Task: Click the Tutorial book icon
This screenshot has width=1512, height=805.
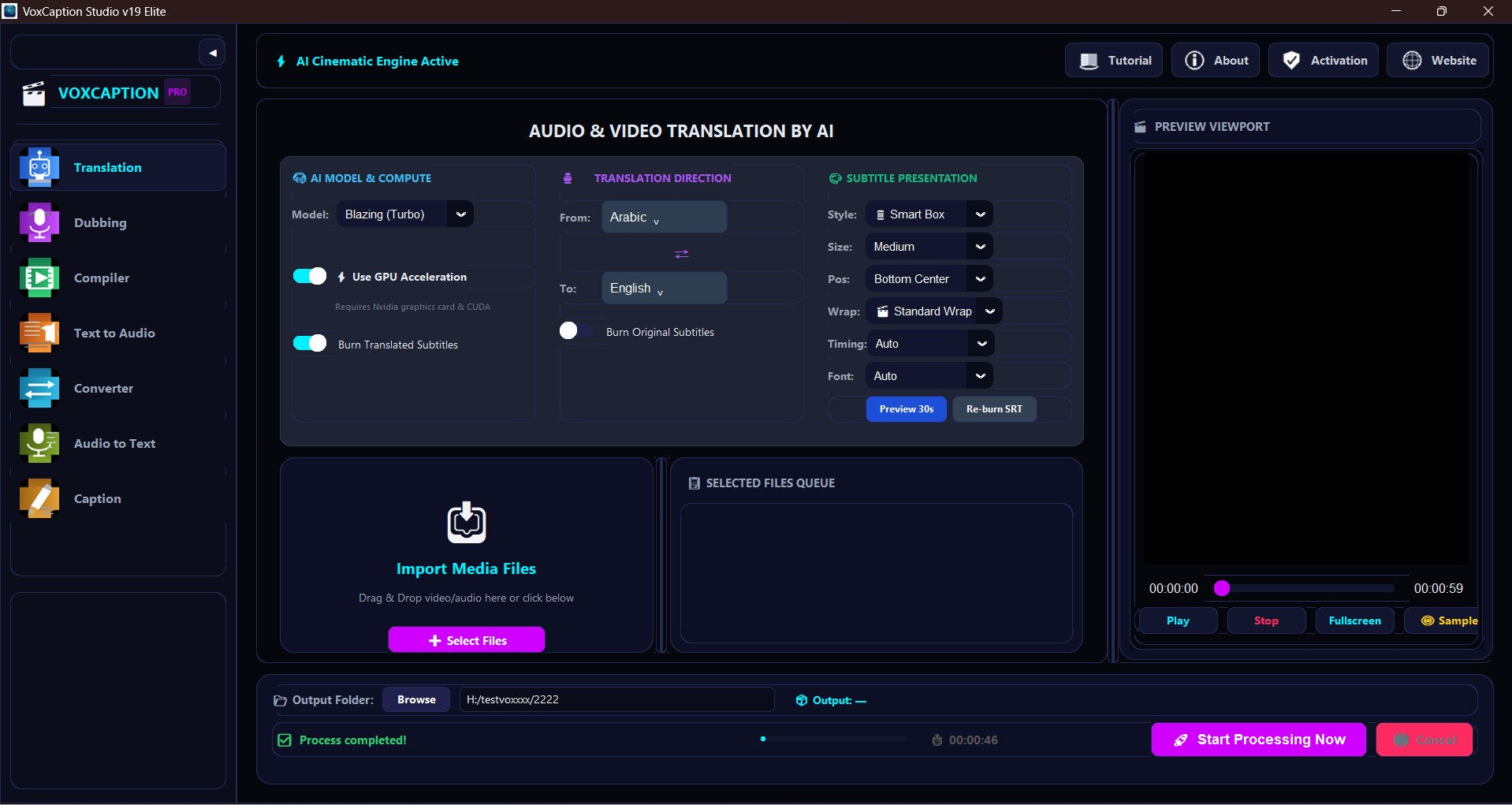Action: point(1089,61)
